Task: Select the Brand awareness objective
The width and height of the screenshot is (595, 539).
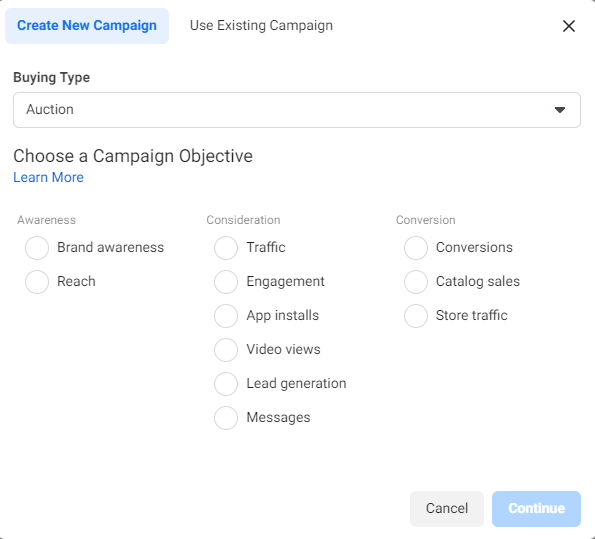Action: tap(37, 248)
